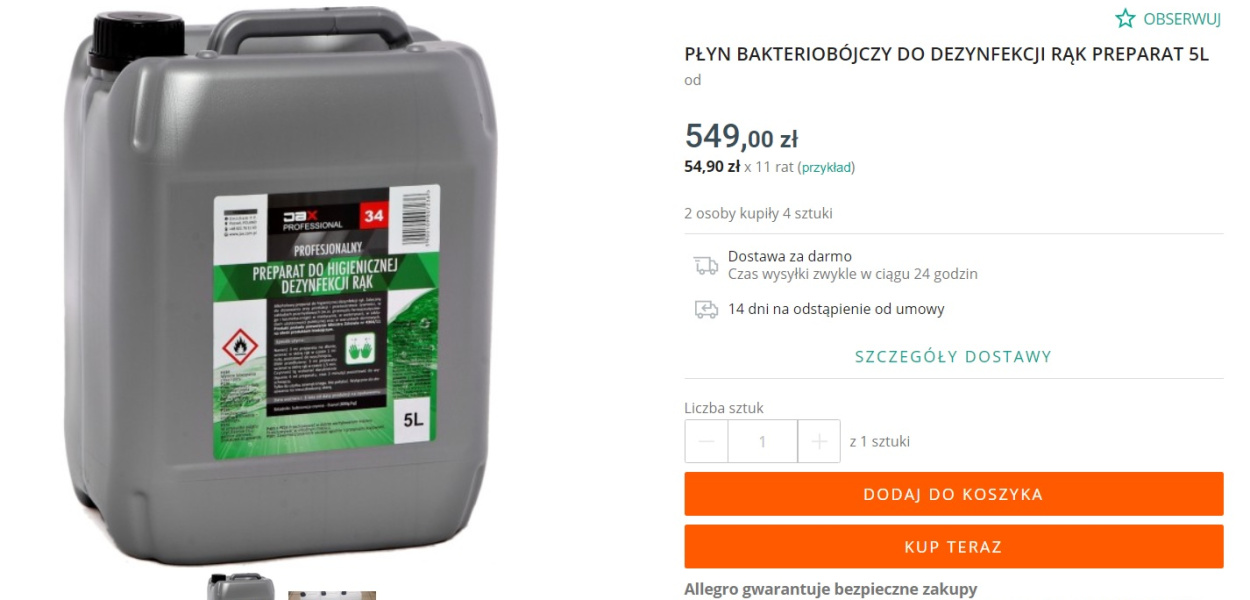
Task: Focus the quantity input field
Action: tap(763, 441)
